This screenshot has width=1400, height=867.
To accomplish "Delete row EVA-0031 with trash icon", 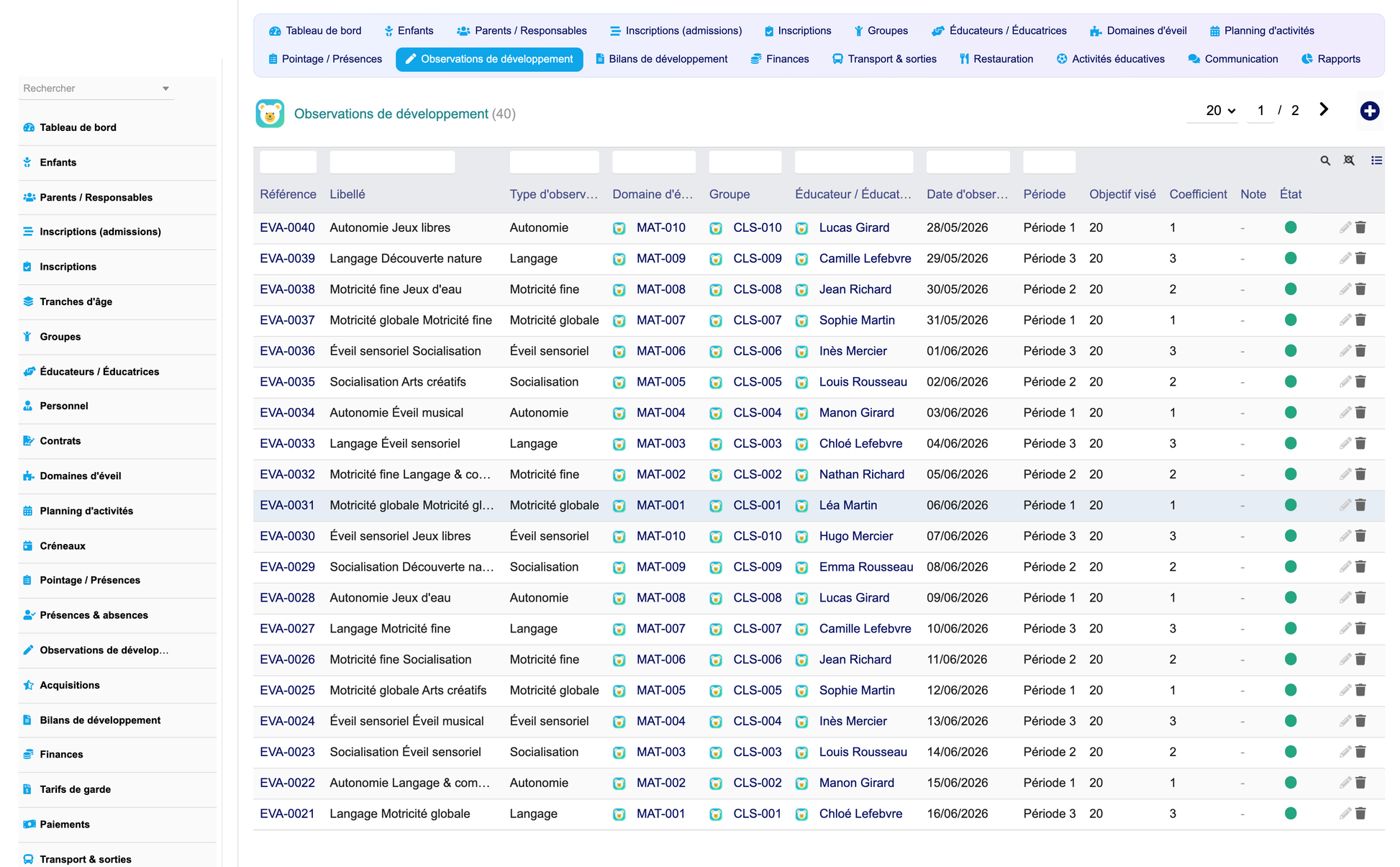I will point(1360,505).
